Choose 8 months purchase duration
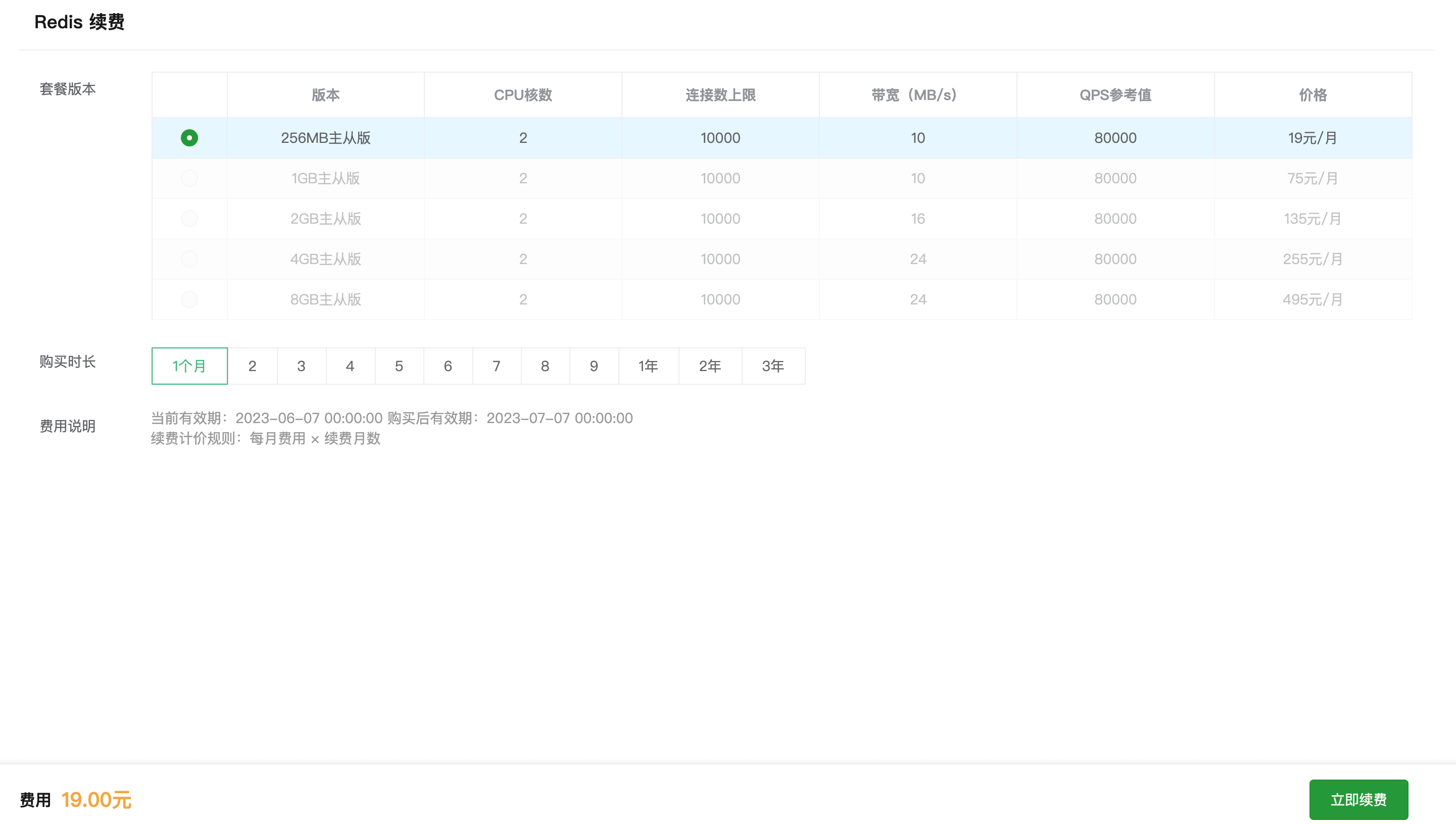Viewport: 1456px width, 824px height. pos(545,366)
